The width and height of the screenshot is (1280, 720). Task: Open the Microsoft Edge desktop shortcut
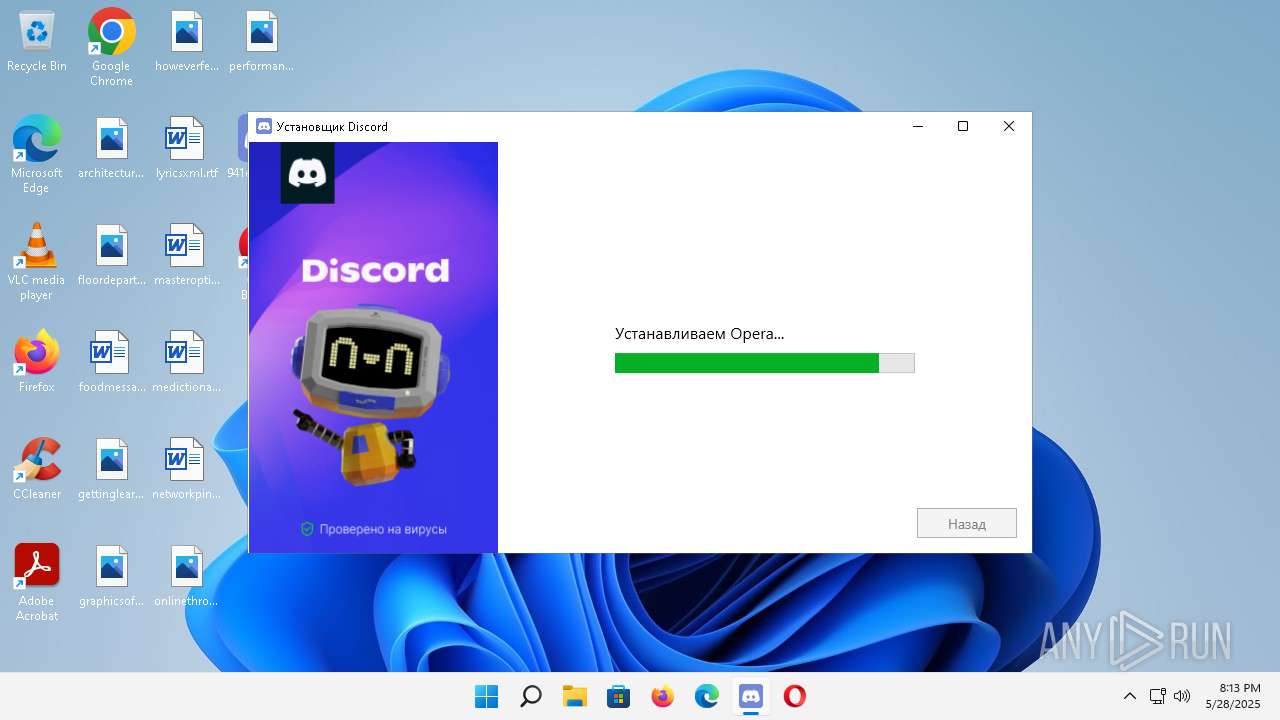pos(37,155)
